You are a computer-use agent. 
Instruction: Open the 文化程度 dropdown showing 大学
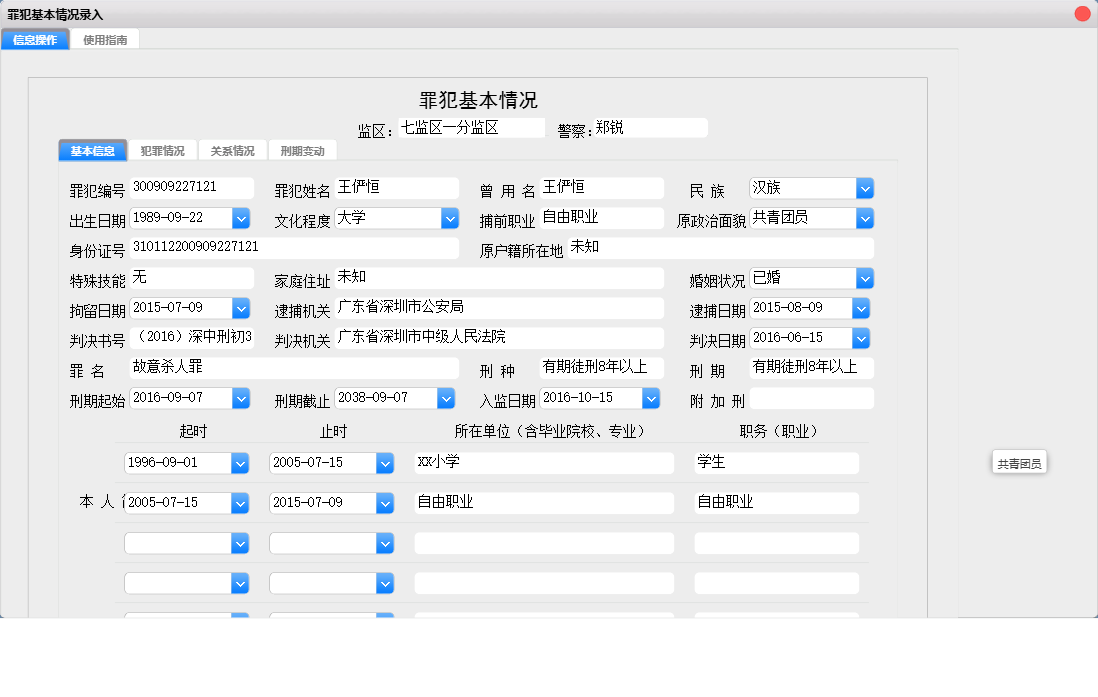448,217
